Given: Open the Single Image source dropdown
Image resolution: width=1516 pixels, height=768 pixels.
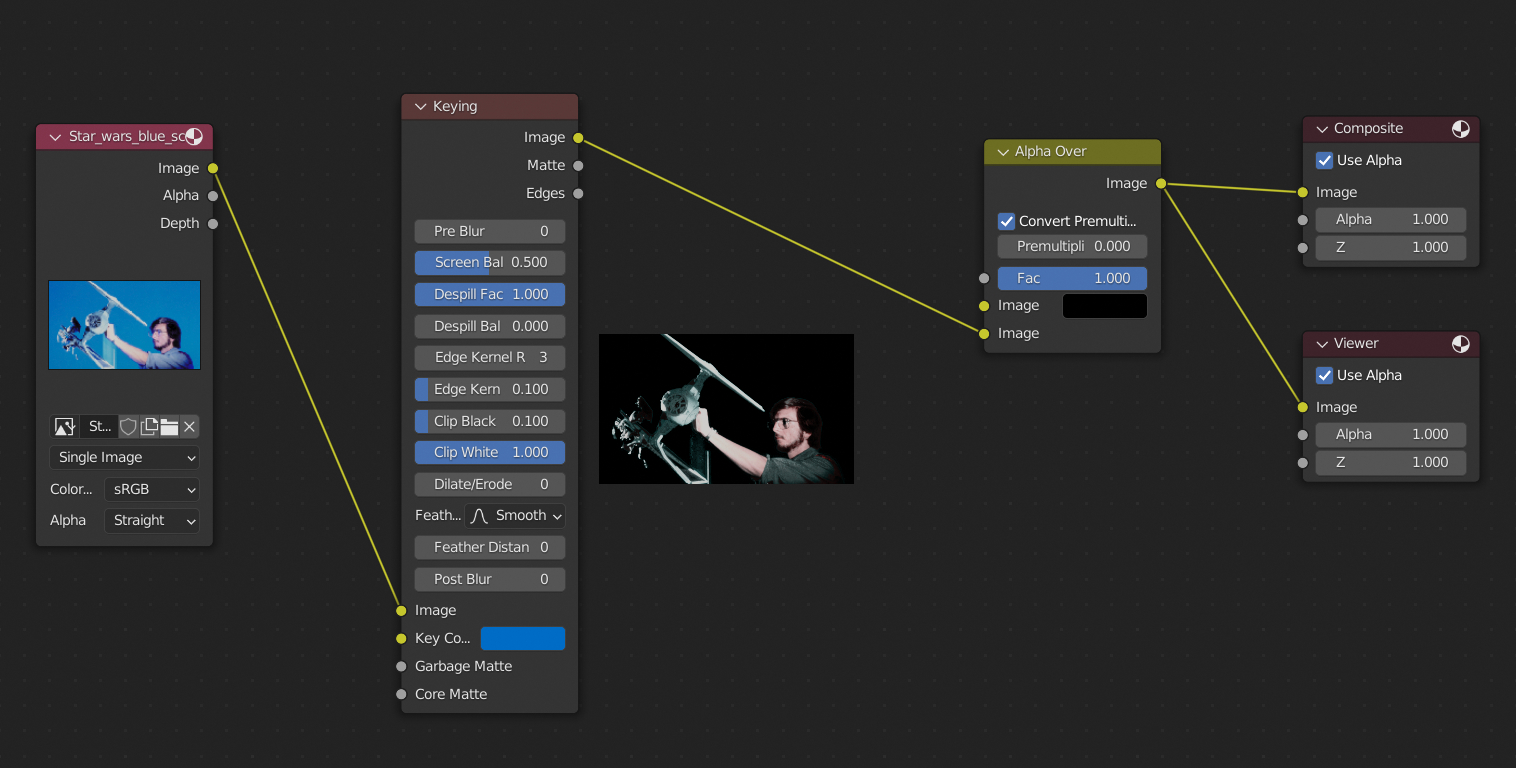Looking at the screenshot, I should tap(124, 457).
